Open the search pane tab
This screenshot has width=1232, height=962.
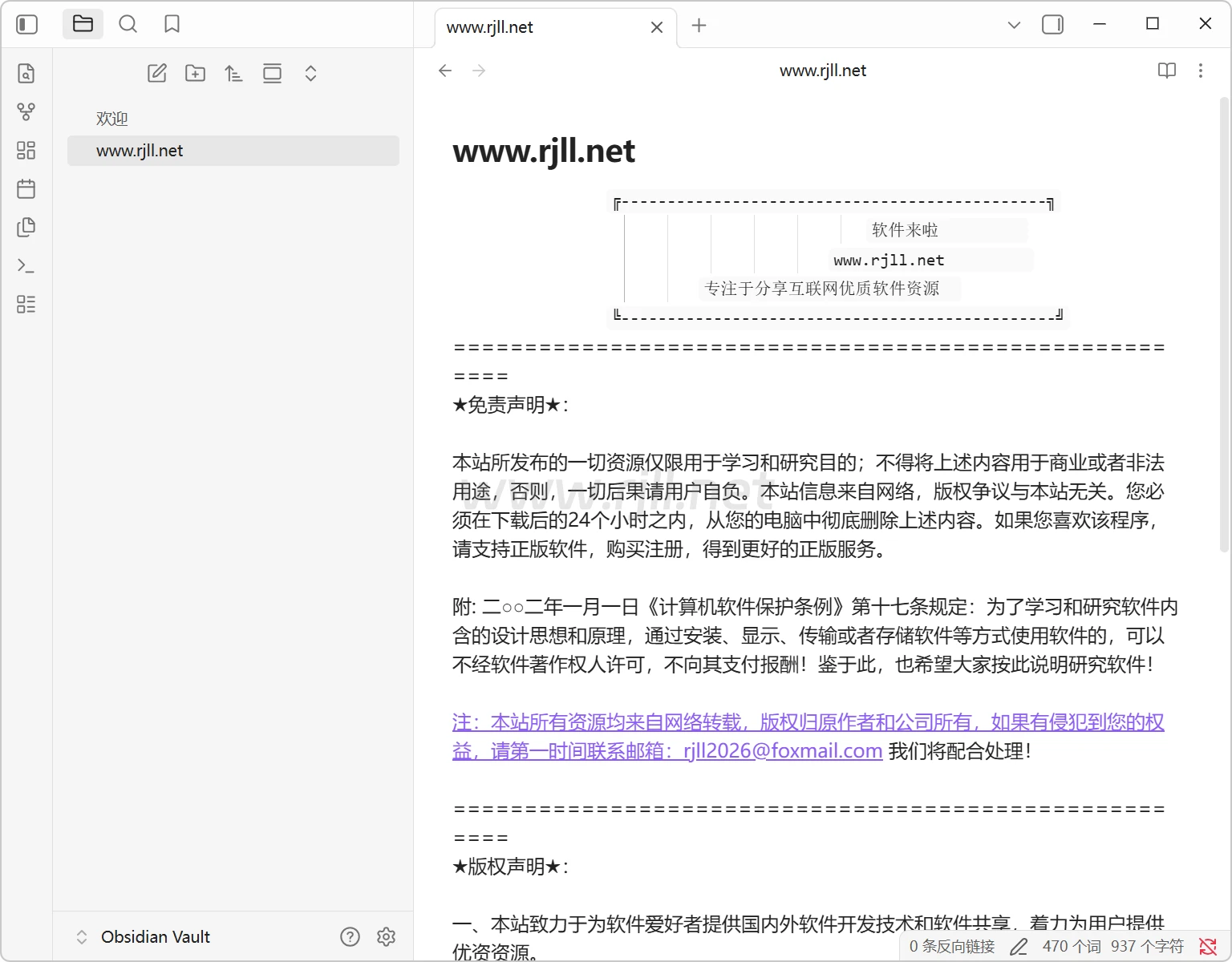point(128,24)
